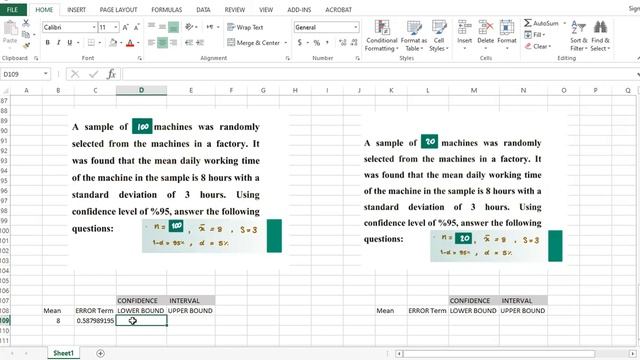This screenshot has width=640, height=360.
Task: Open Conditional Formatting menu
Action: click(x=381, y=36)
